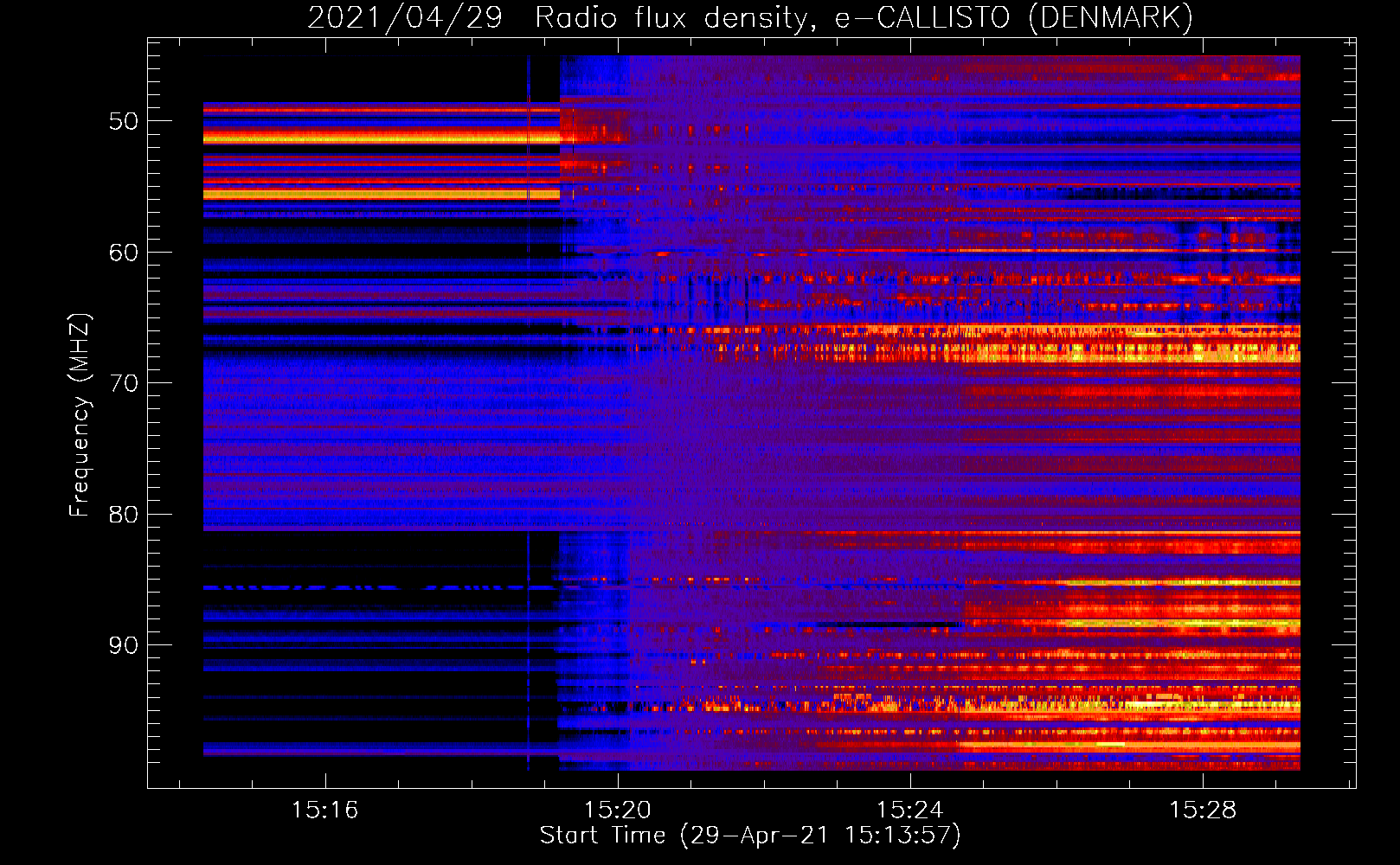The height and width of the screenshot is (865, 1400).
Task: Click the '90' frequency tick label
Action: click(124, 645)
